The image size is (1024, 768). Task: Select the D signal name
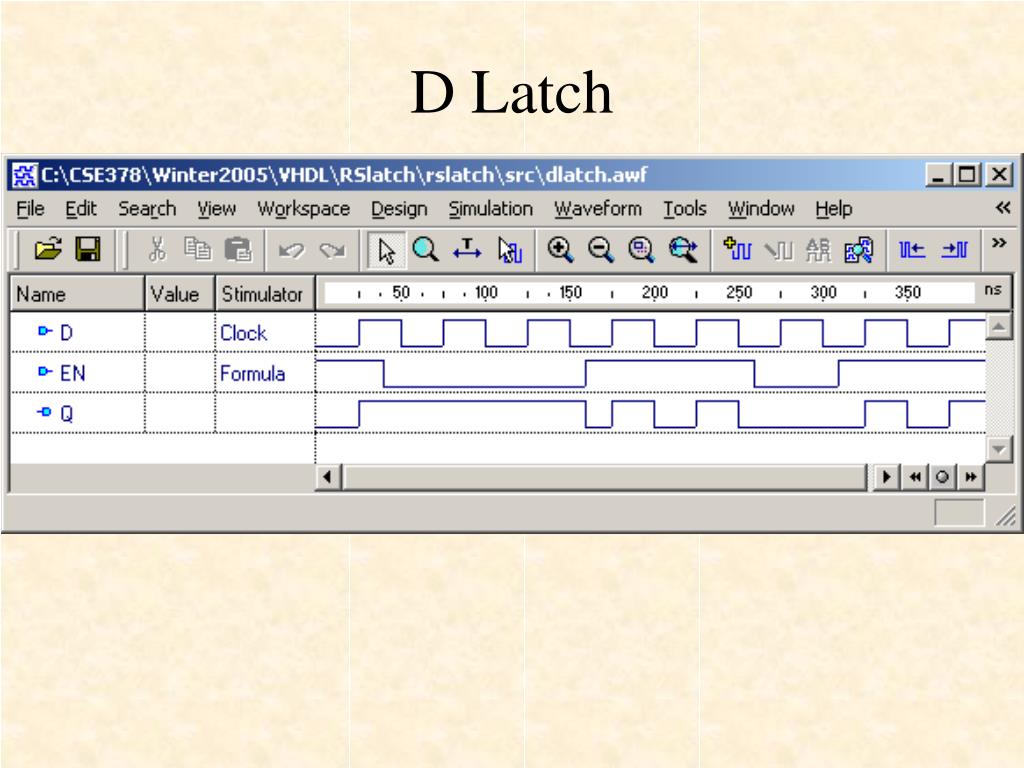pos(67,332)
